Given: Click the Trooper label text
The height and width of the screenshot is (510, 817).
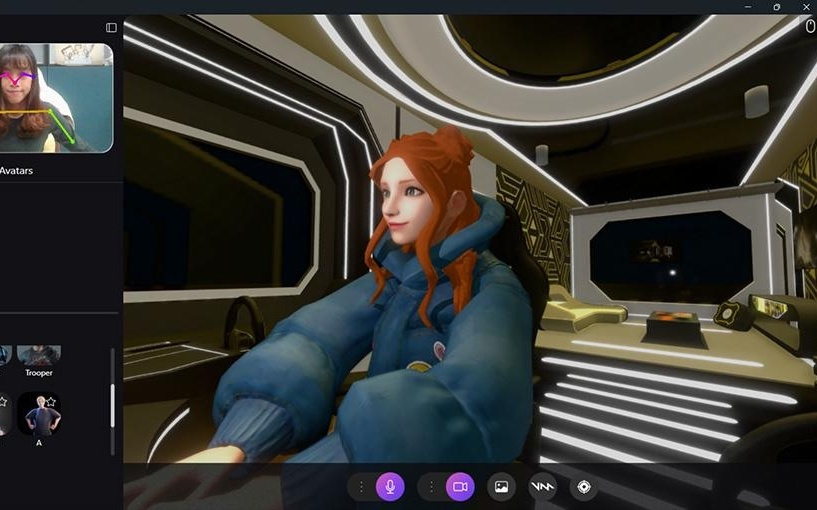Looking at the screenshot, I should click(x=39, y=373).
